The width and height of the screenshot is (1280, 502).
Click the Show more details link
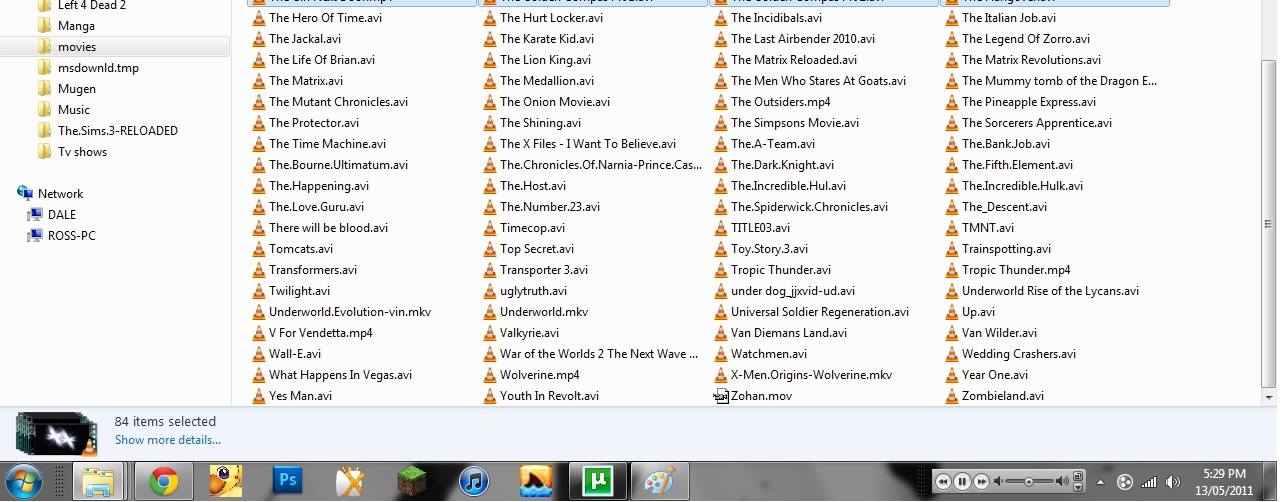pos(168,440)
